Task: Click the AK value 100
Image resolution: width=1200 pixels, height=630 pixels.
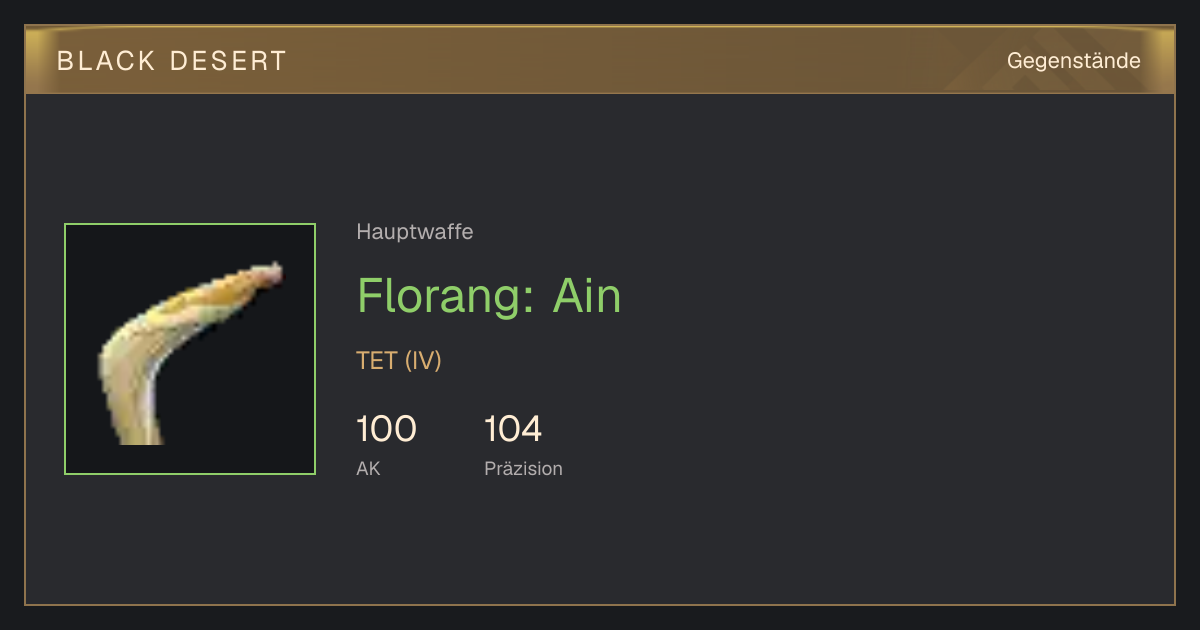Action: (x=386, y=429)
